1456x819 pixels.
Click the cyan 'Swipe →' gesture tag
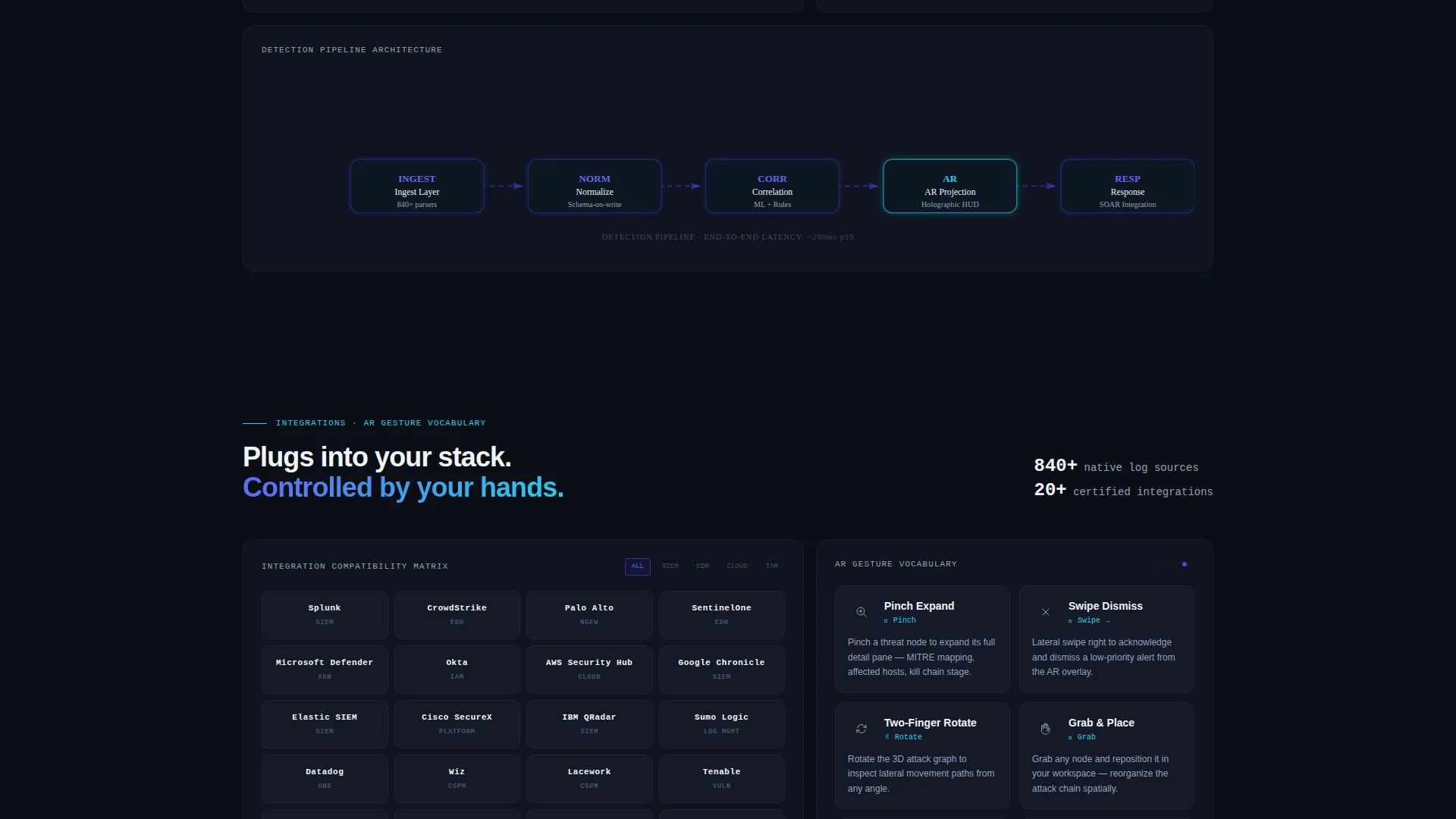(1089, 620)
